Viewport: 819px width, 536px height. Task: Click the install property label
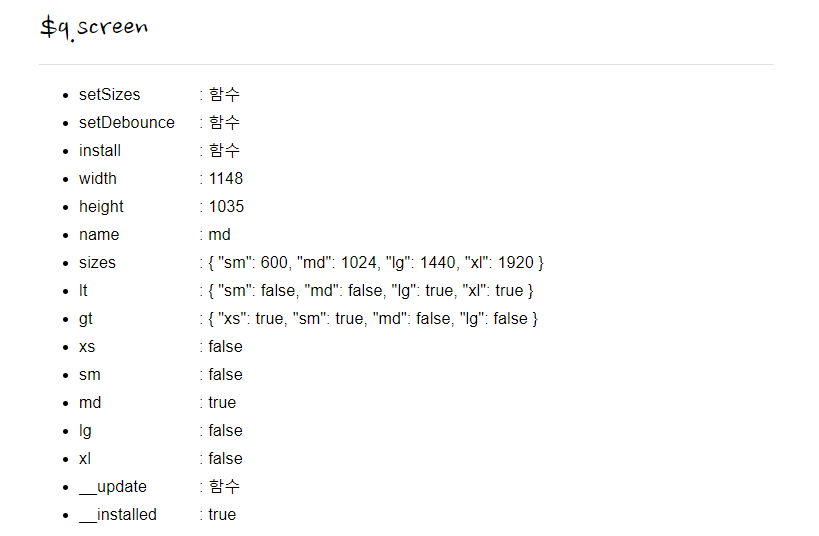pyautogui.click(x=100, y=150)
